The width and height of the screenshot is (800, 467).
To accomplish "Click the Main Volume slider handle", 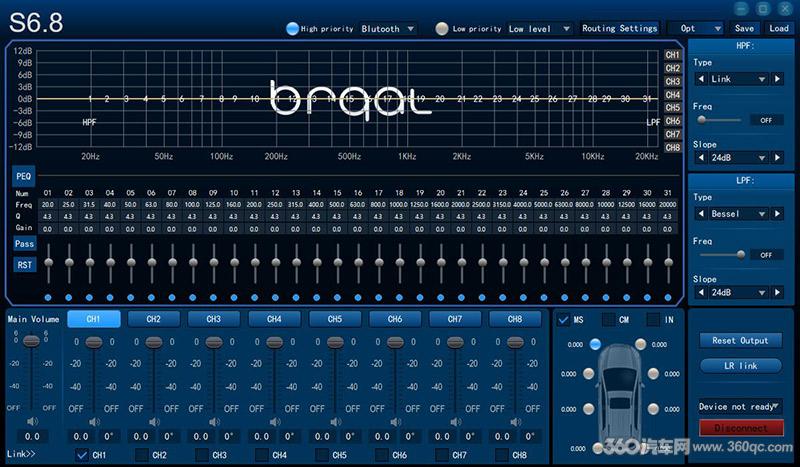I will click(32, 341).
